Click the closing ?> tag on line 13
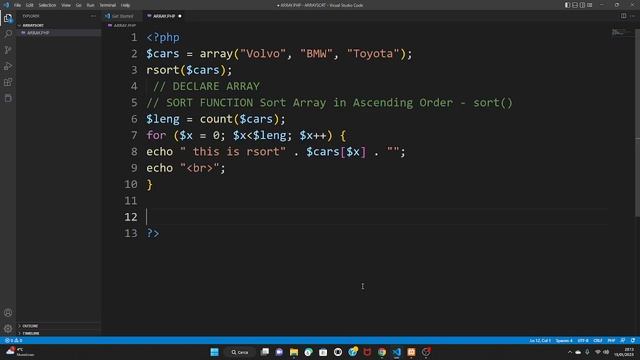Viewport: 640px width, 360px height. 153,233
